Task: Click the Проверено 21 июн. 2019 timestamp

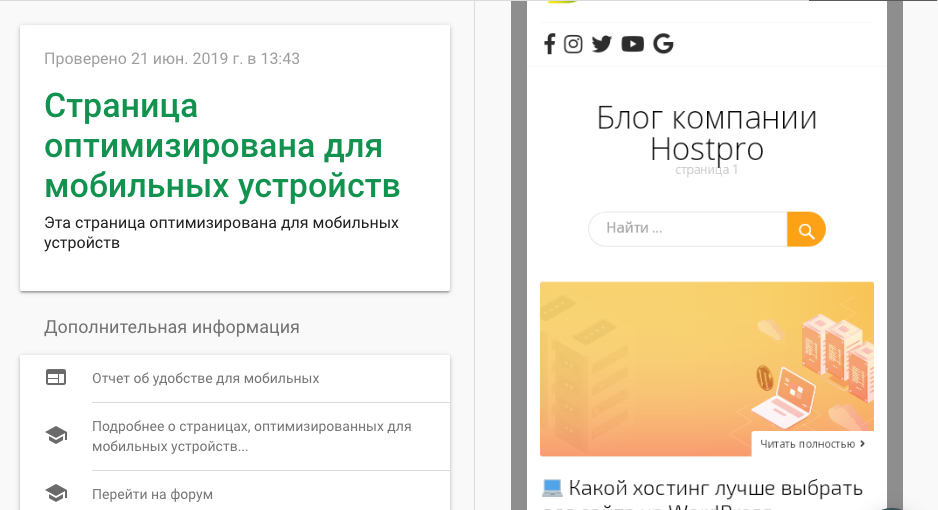Action: pos(172,59)
